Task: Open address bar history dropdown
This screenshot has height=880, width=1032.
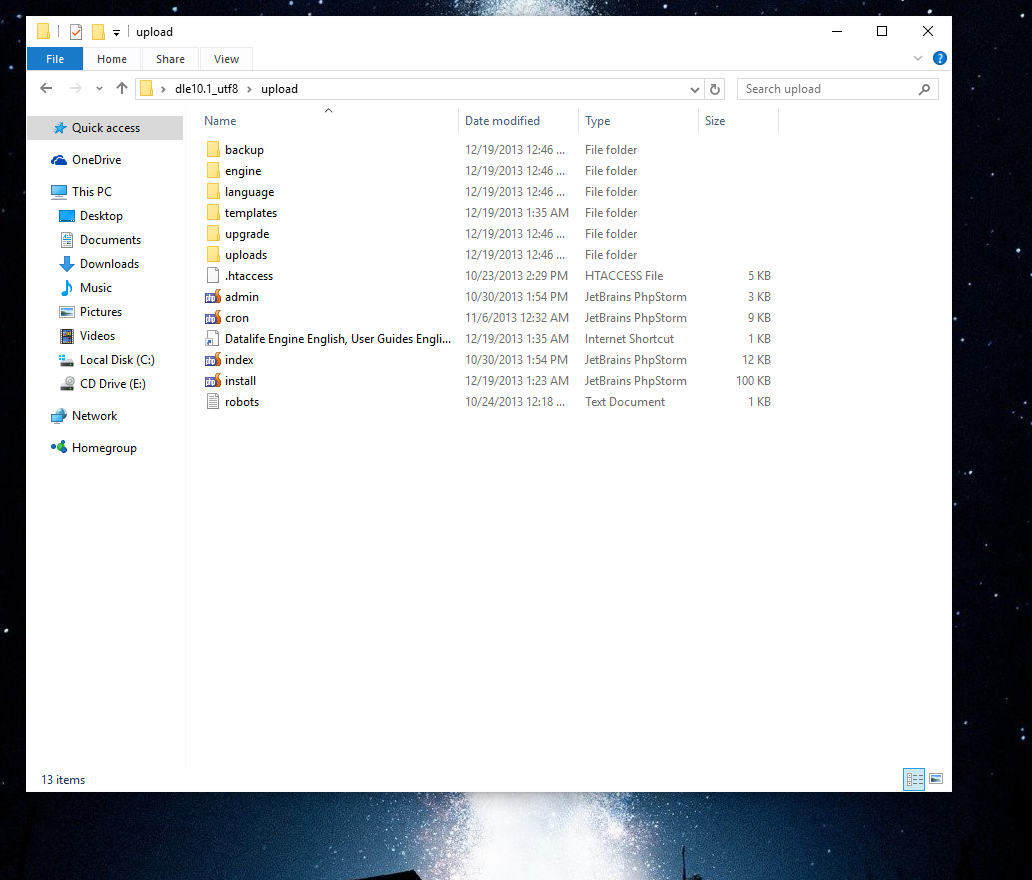Action: click(x=695, y=89)
